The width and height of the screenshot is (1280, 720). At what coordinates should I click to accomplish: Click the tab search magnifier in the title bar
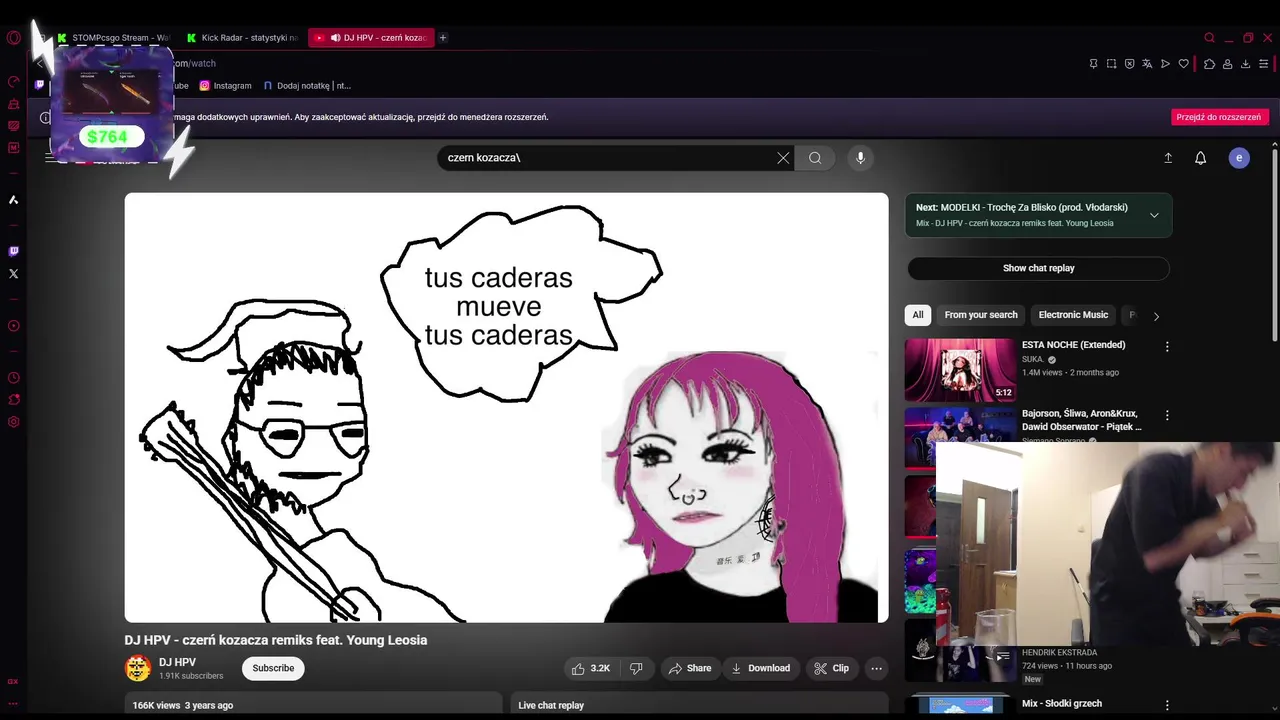point(1209,38)
